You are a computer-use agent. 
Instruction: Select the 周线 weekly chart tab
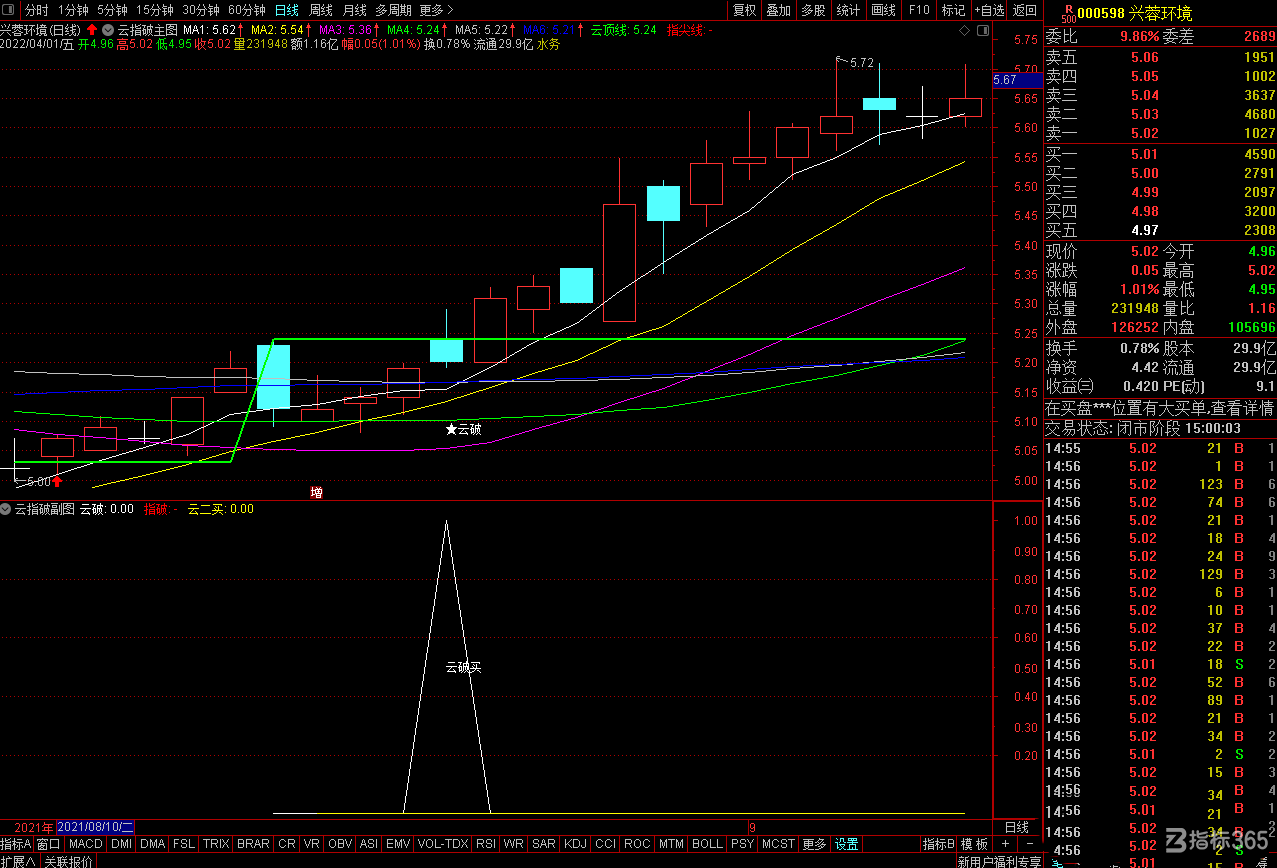320,10
